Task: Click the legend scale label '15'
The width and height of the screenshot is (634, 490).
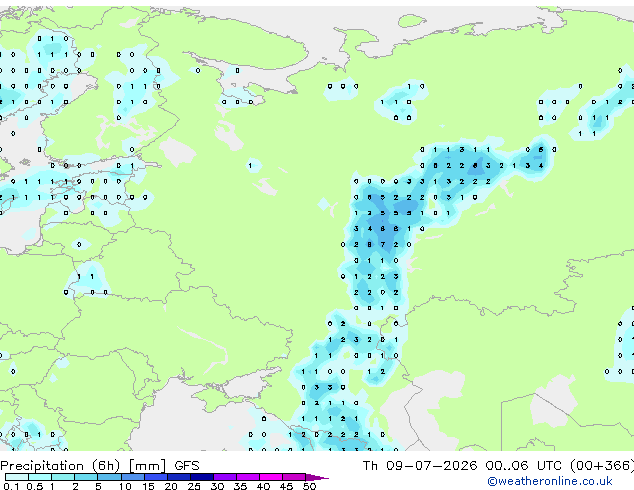Action: coord(148,486)
